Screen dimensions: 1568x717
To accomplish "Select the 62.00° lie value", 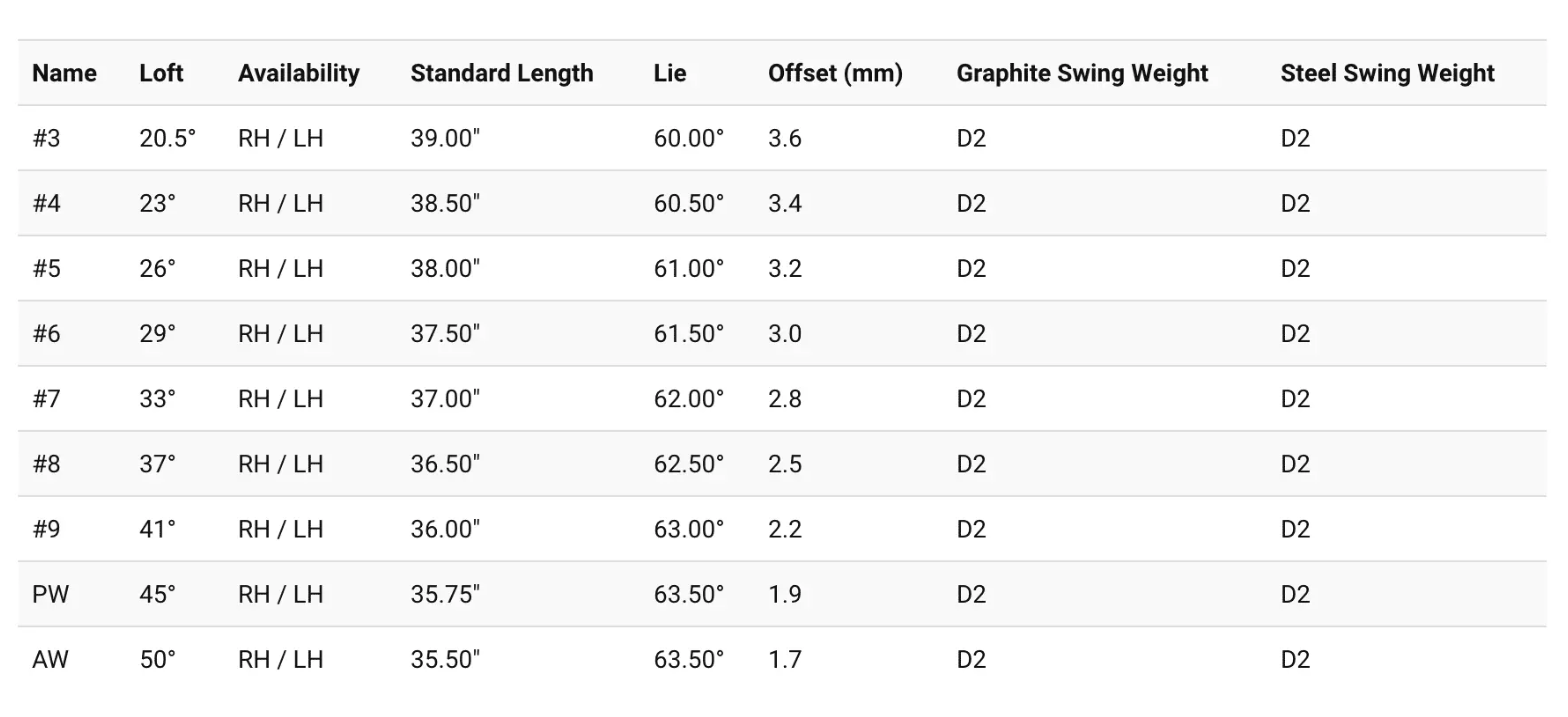I will (x=688, y=399).
